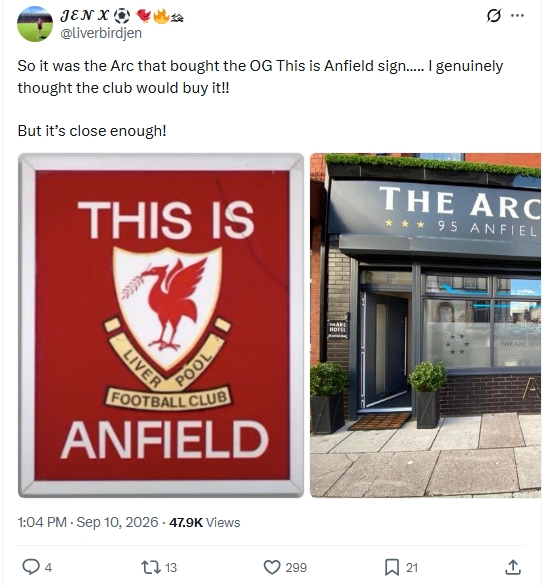View the 47.9K Views analytics
The width and height of the screenshot is (559, 585).
(x=204, y=522)
